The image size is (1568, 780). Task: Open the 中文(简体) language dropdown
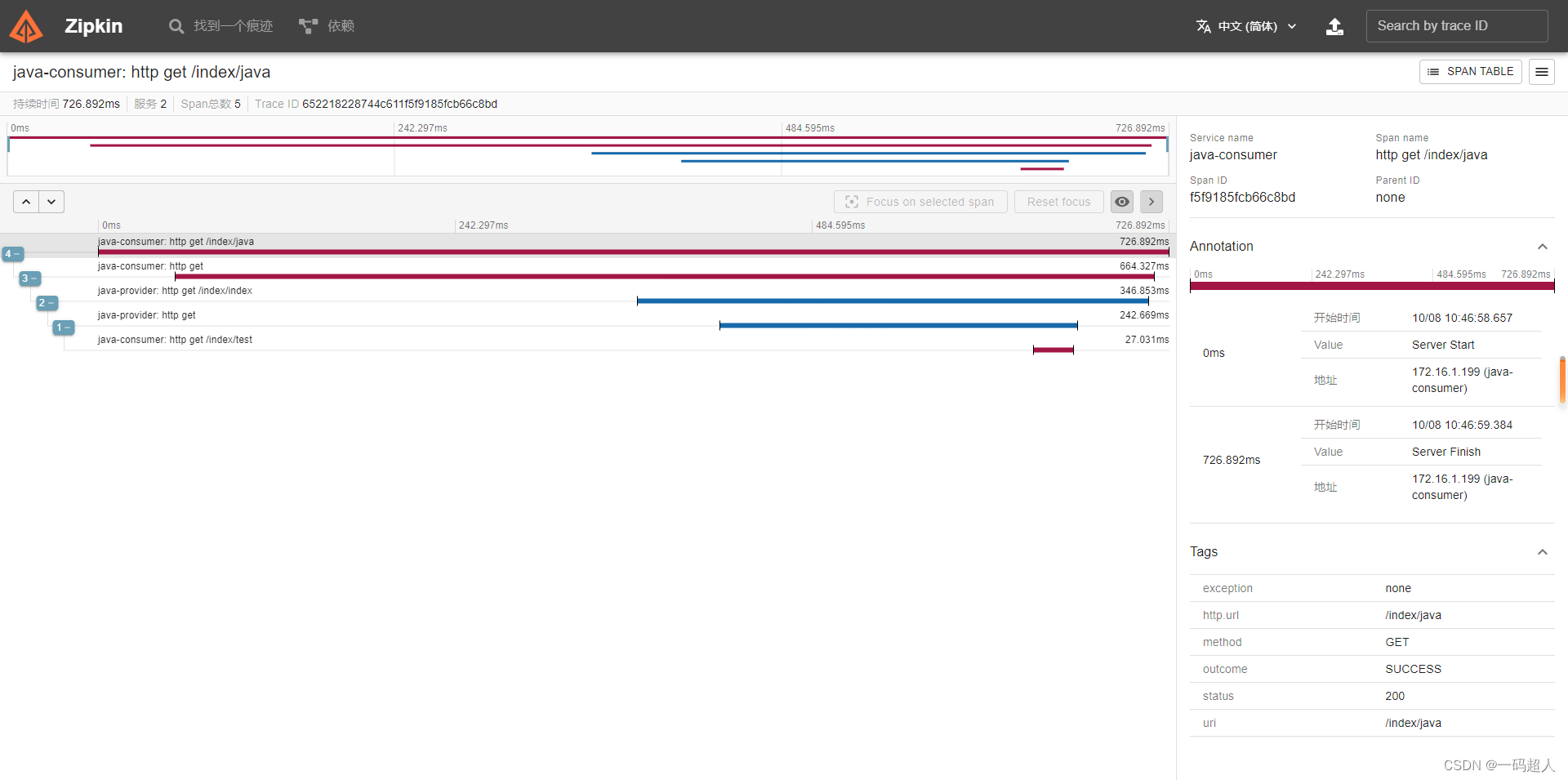point(1247,26)
